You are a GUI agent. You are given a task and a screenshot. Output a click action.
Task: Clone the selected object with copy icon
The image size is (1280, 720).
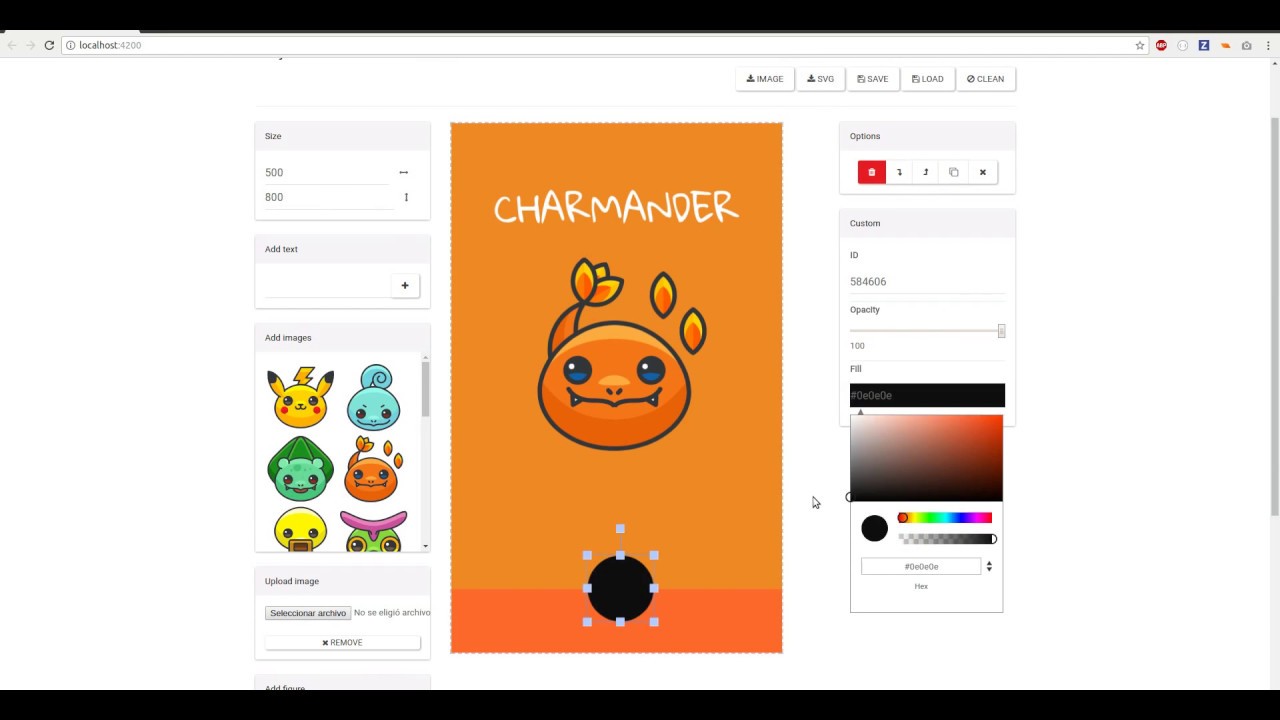[x=954, y=172]
